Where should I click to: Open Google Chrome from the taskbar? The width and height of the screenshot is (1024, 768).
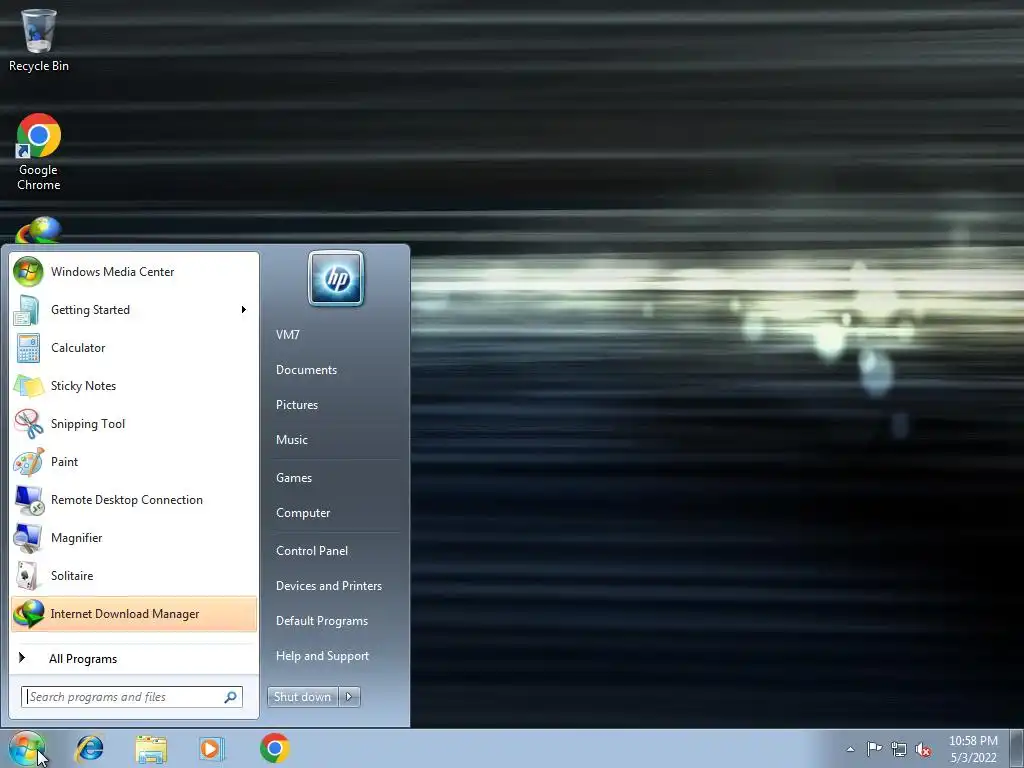[274, 748]
